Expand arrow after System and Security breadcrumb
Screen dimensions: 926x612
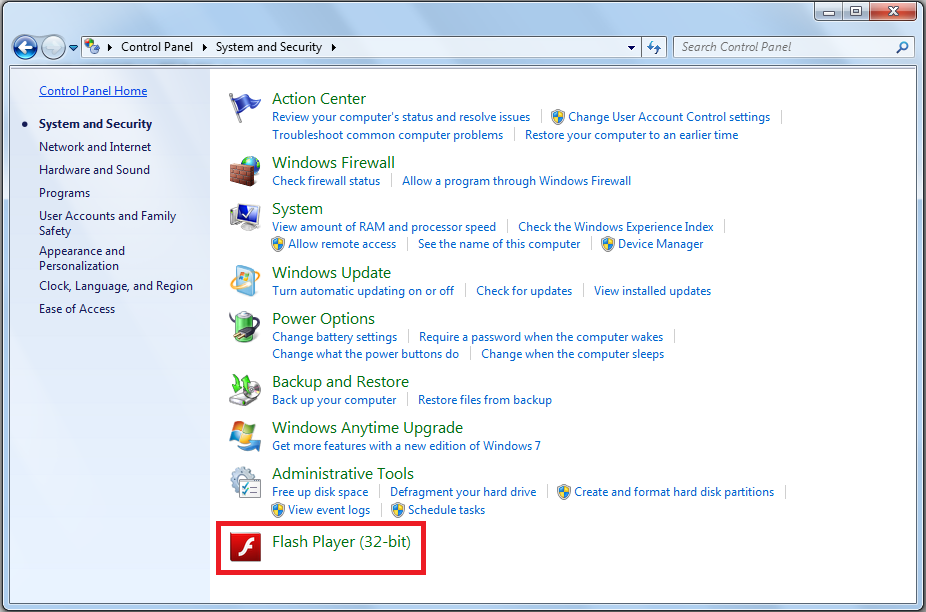click(x=334, y=47)
